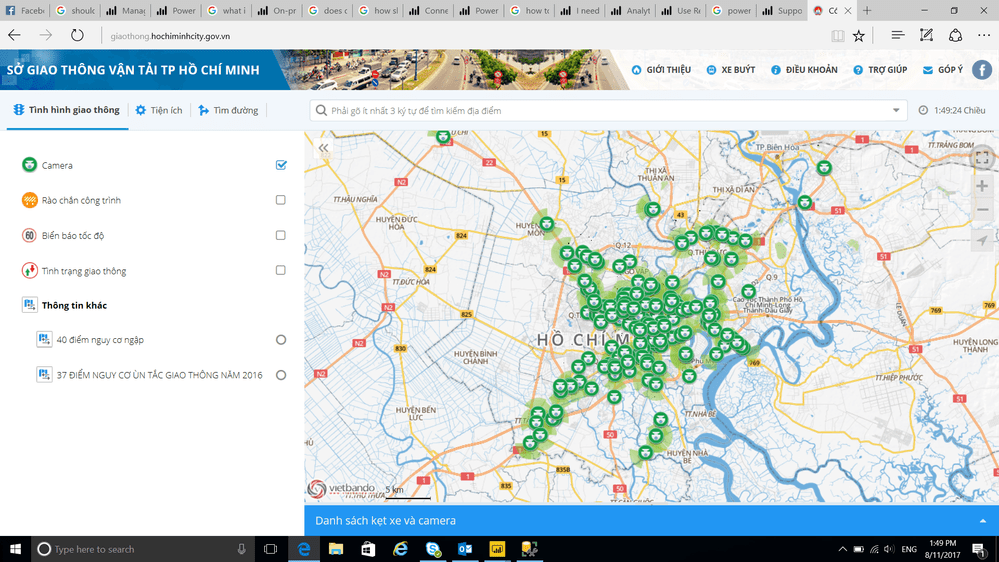Uncheck the Camera layer checkbox
Screen dimensions: 999x562
(x=281, y=165)
